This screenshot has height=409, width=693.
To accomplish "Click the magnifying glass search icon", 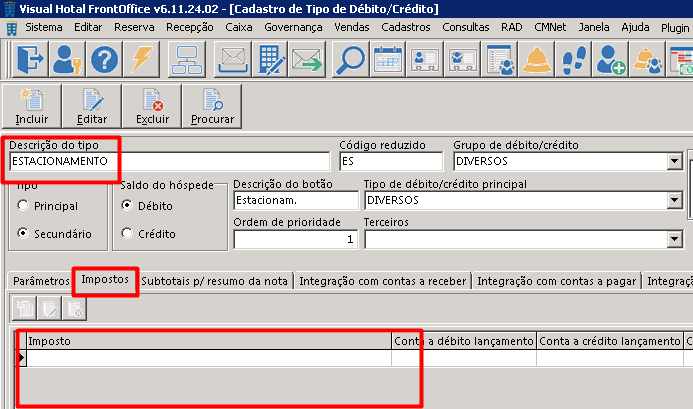I will pyautogui.click(x=350, y=59).
